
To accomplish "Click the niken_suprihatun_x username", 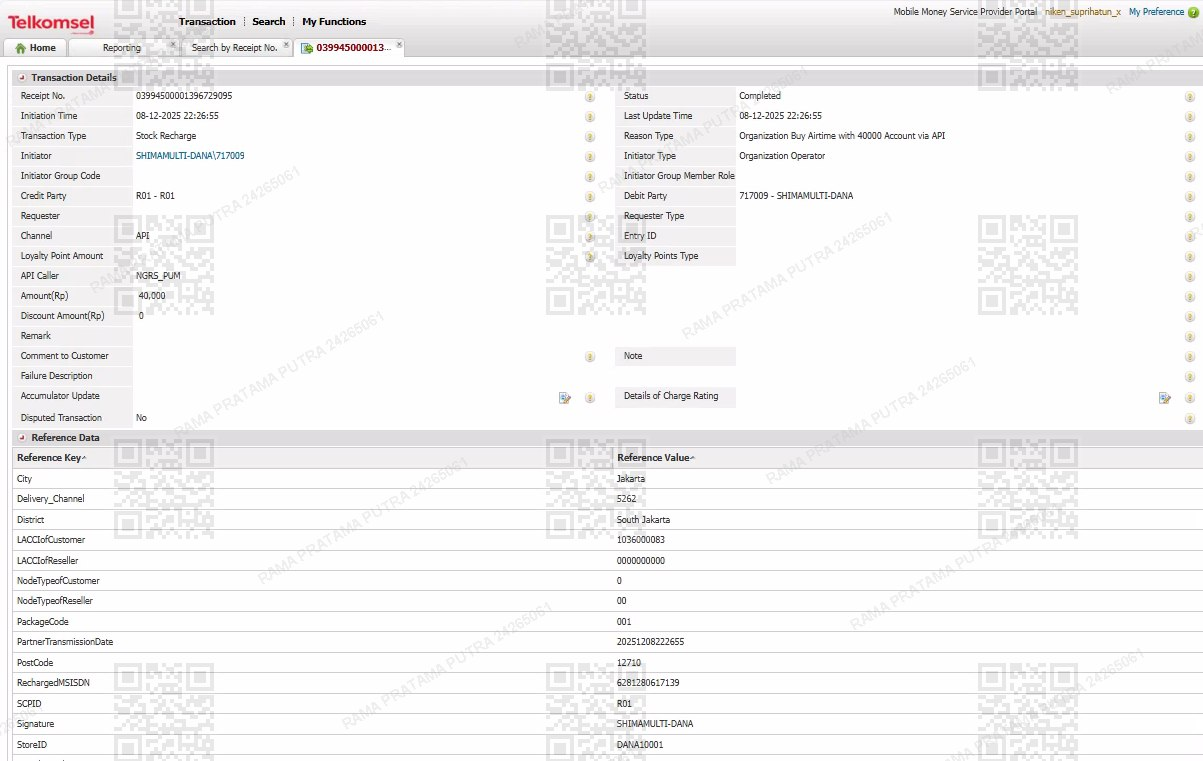I will (1083, 12).
